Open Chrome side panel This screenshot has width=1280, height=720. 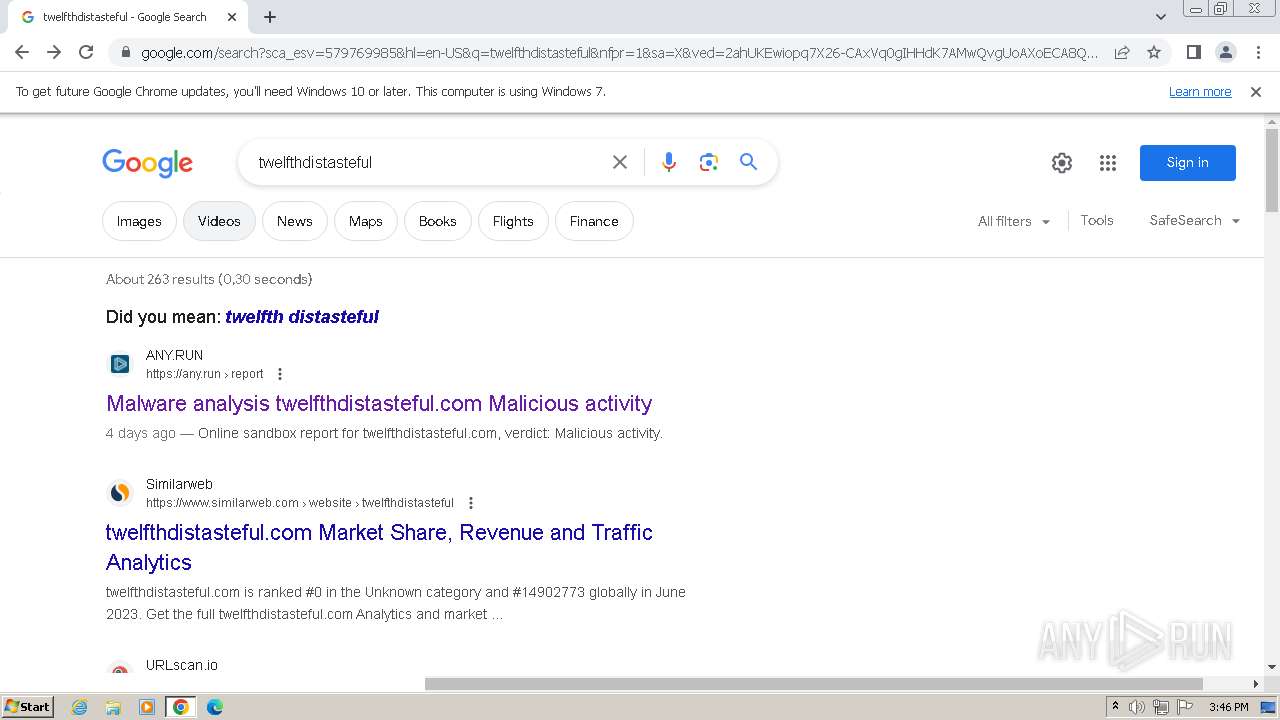pyautogui.click(x=1193, y=52)
